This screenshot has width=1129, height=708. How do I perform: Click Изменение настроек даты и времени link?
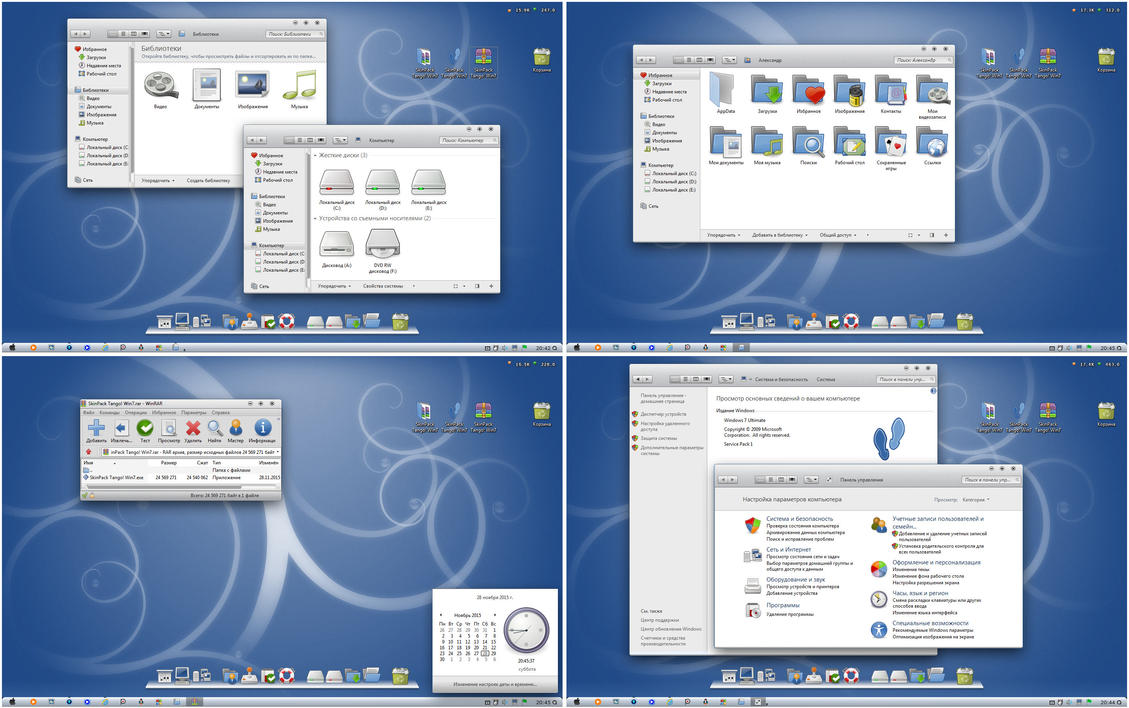(x=494, y=684)
